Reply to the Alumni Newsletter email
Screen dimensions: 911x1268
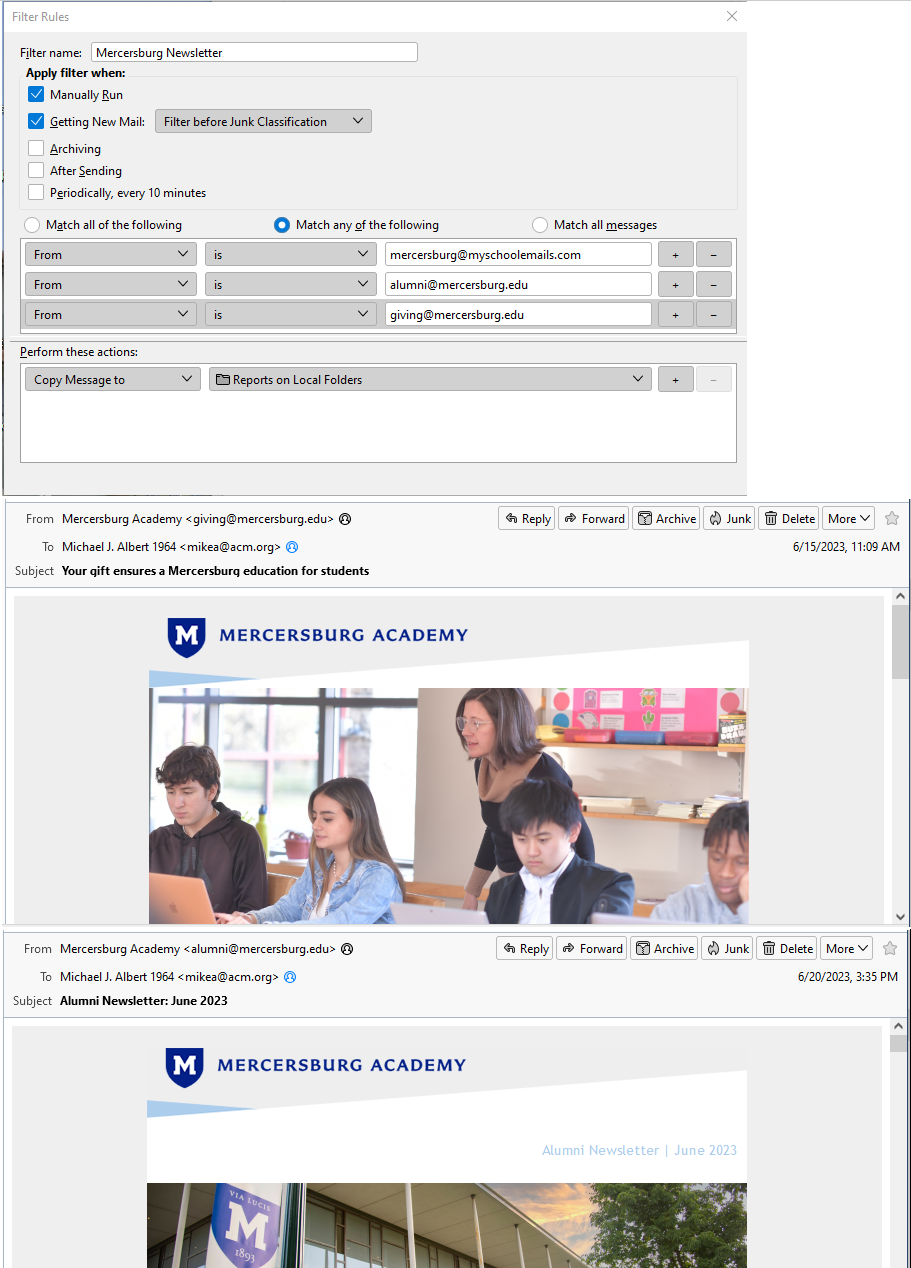coord(525,949)
